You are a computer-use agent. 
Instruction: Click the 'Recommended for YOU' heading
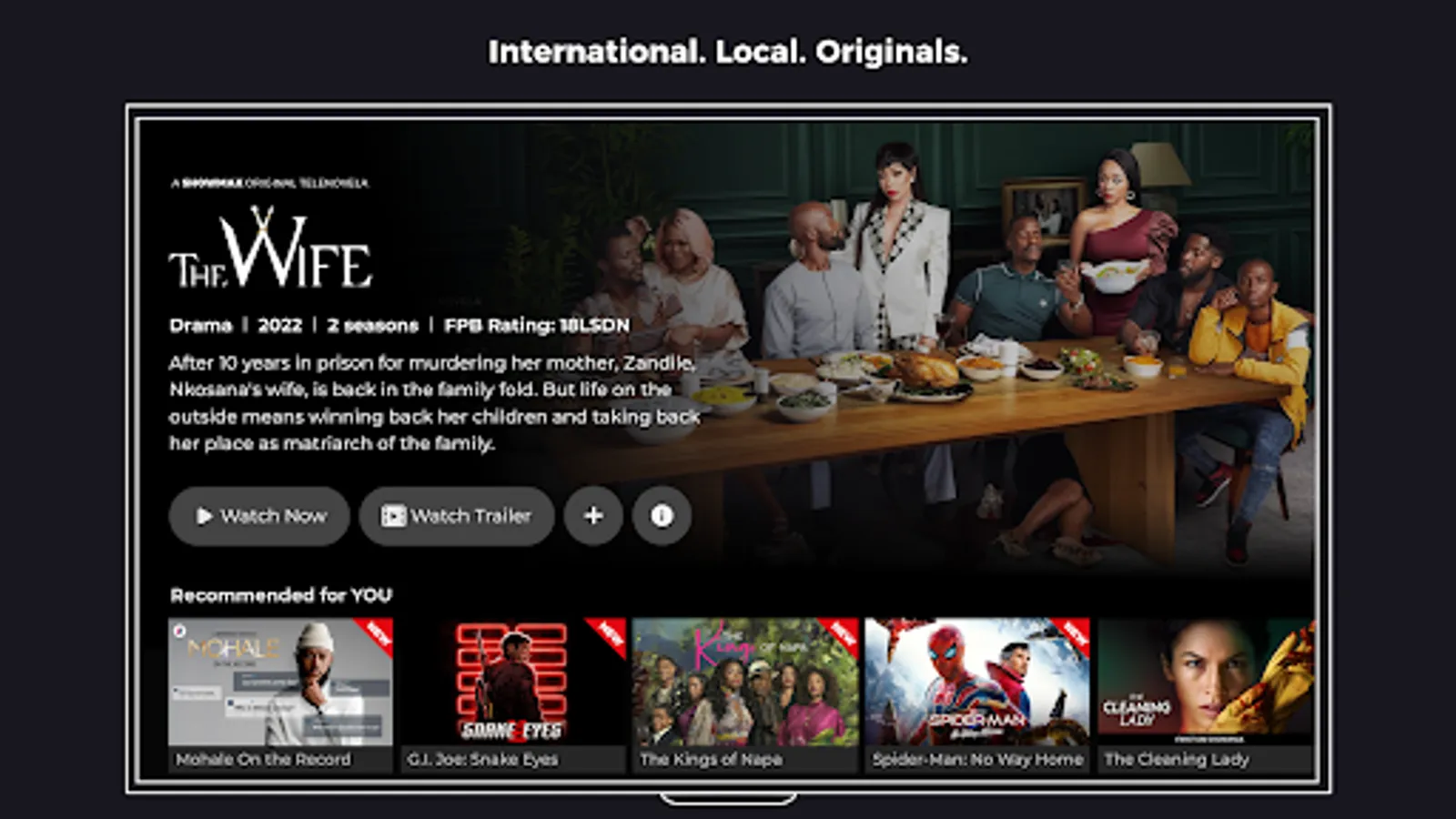(x=281, y=595)
